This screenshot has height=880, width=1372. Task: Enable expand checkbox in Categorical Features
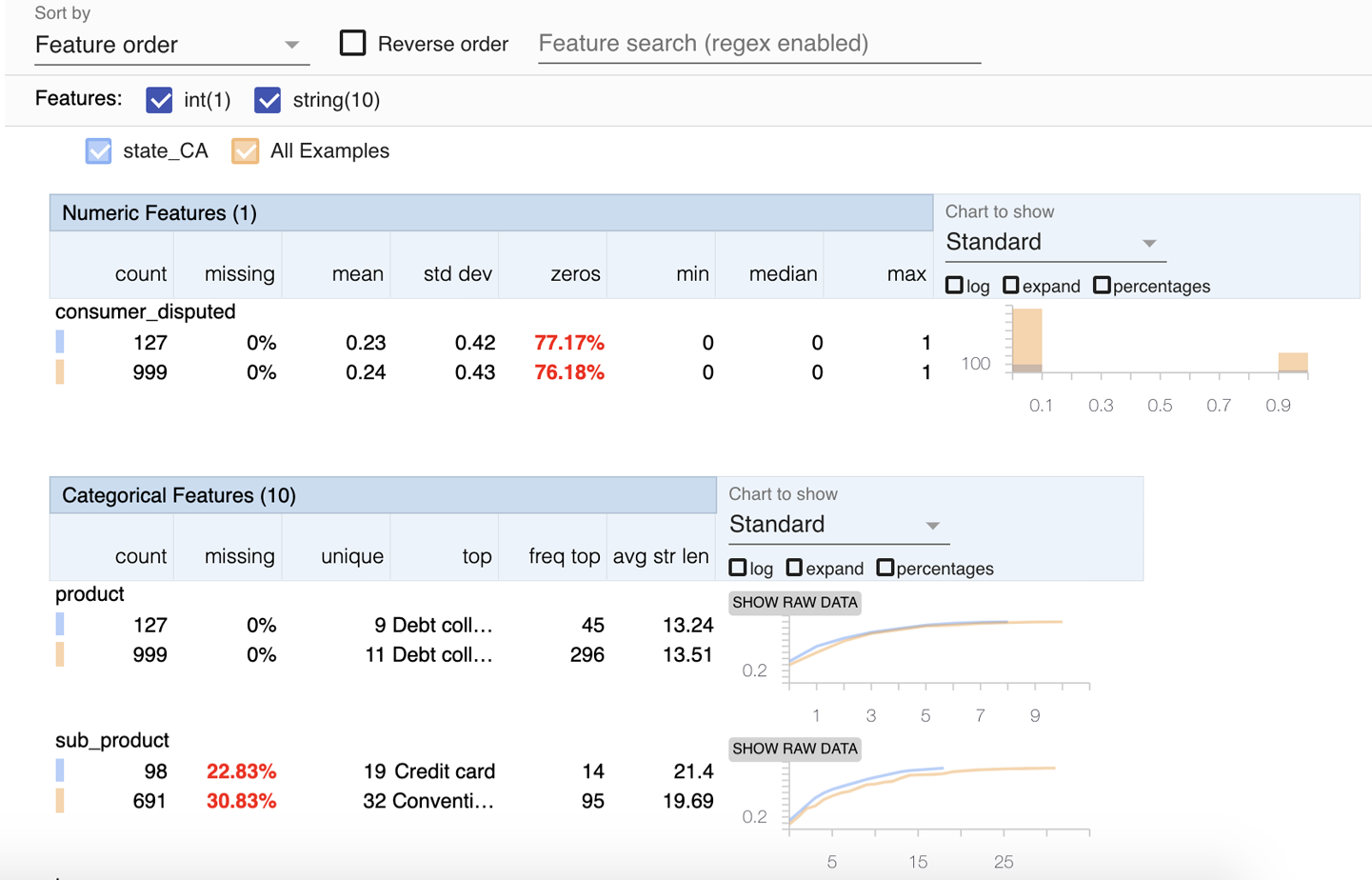tap(795, 568)
